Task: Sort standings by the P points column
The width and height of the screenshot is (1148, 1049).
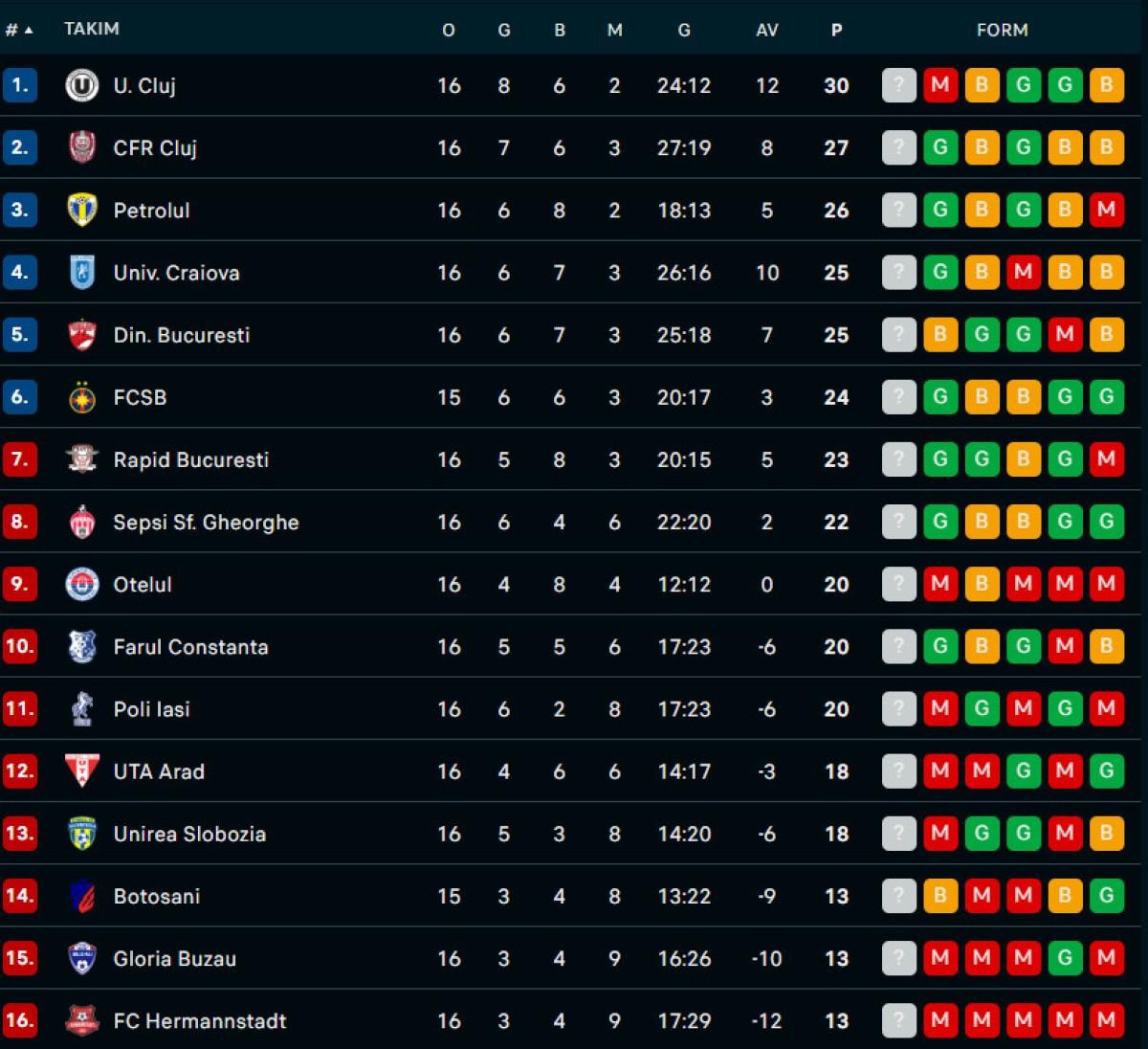Action: pos(836,30)
